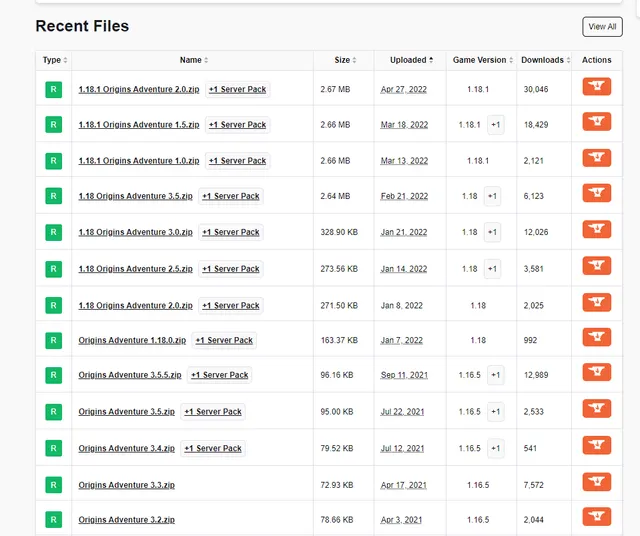Click the View All button
The width and height of the screenshot is (640, 536).
click(x=602, y=27)
